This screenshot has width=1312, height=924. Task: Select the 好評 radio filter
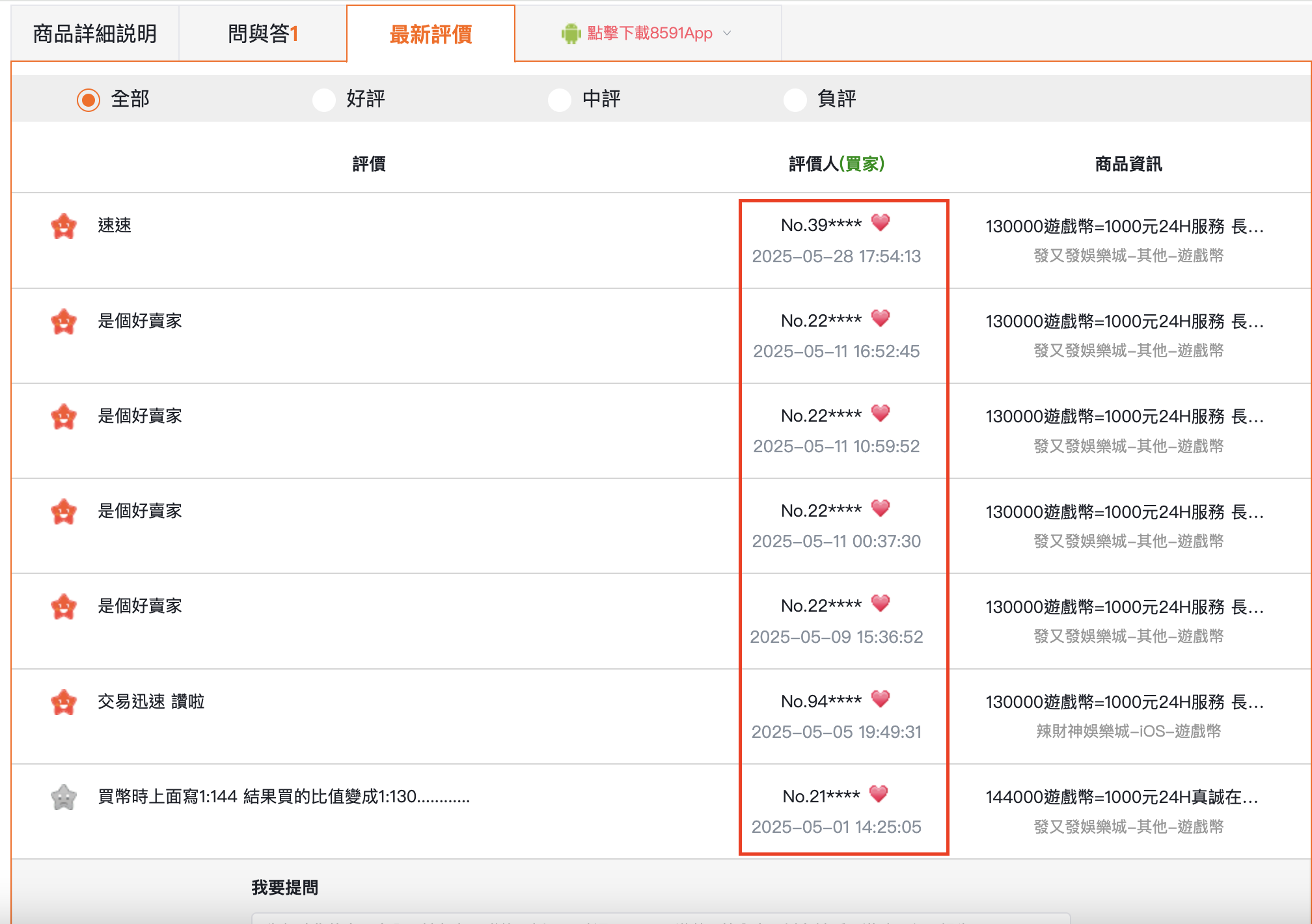click(x=324, y=100)
